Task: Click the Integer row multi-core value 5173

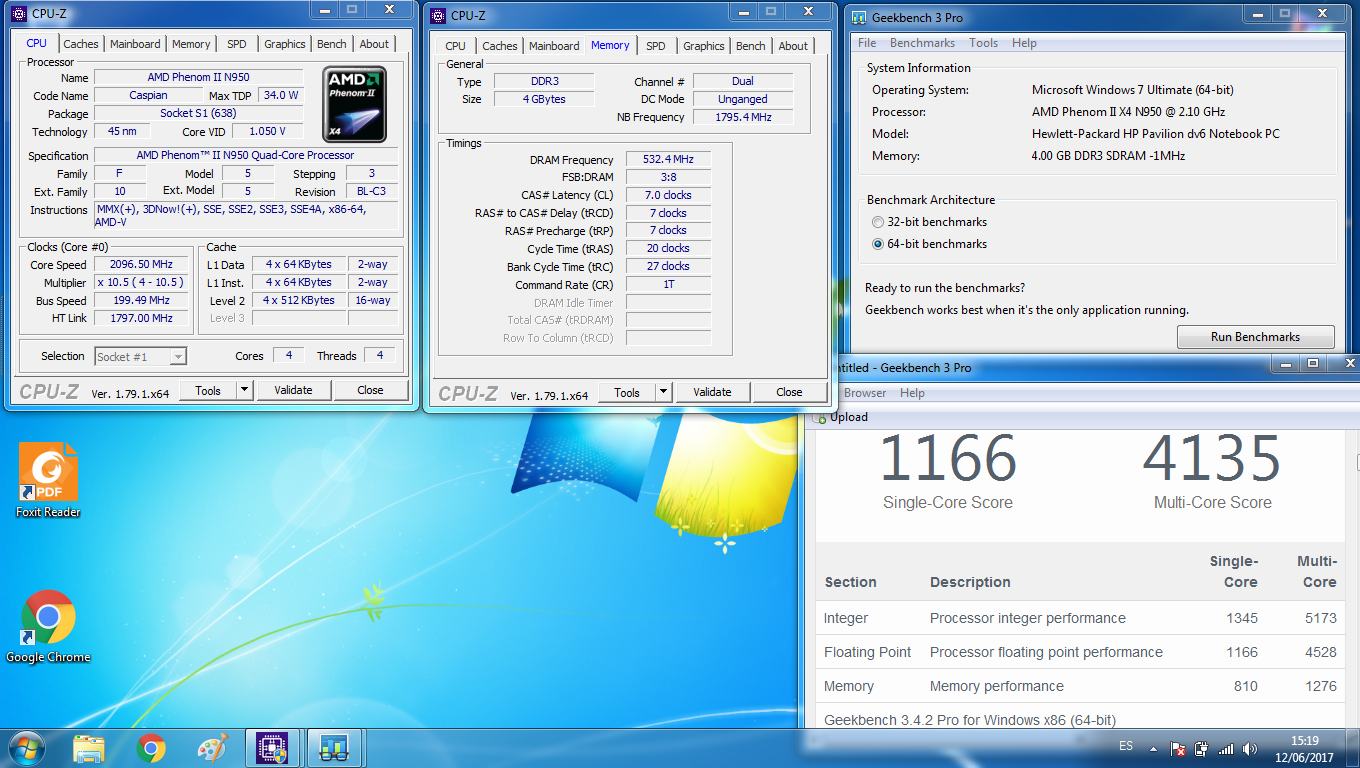Action: [1320, 618]
